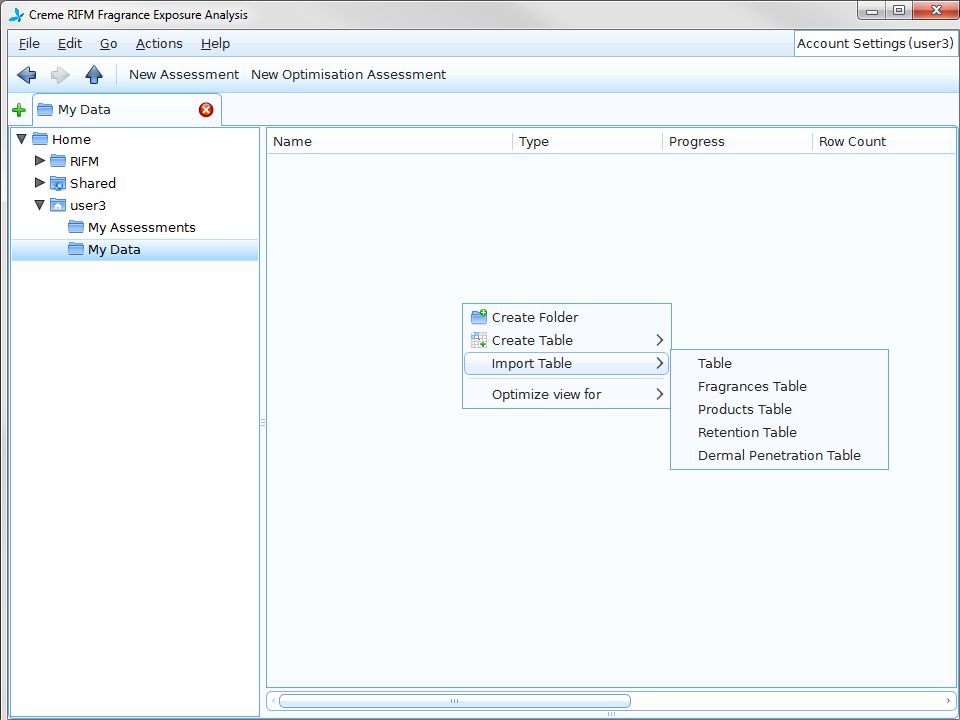The image size is (960, 720).
Task: Select Shared folder in tree
Action: click(93, 184)
